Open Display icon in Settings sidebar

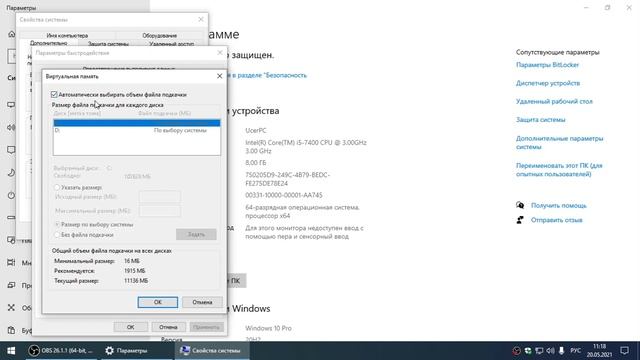11,105
